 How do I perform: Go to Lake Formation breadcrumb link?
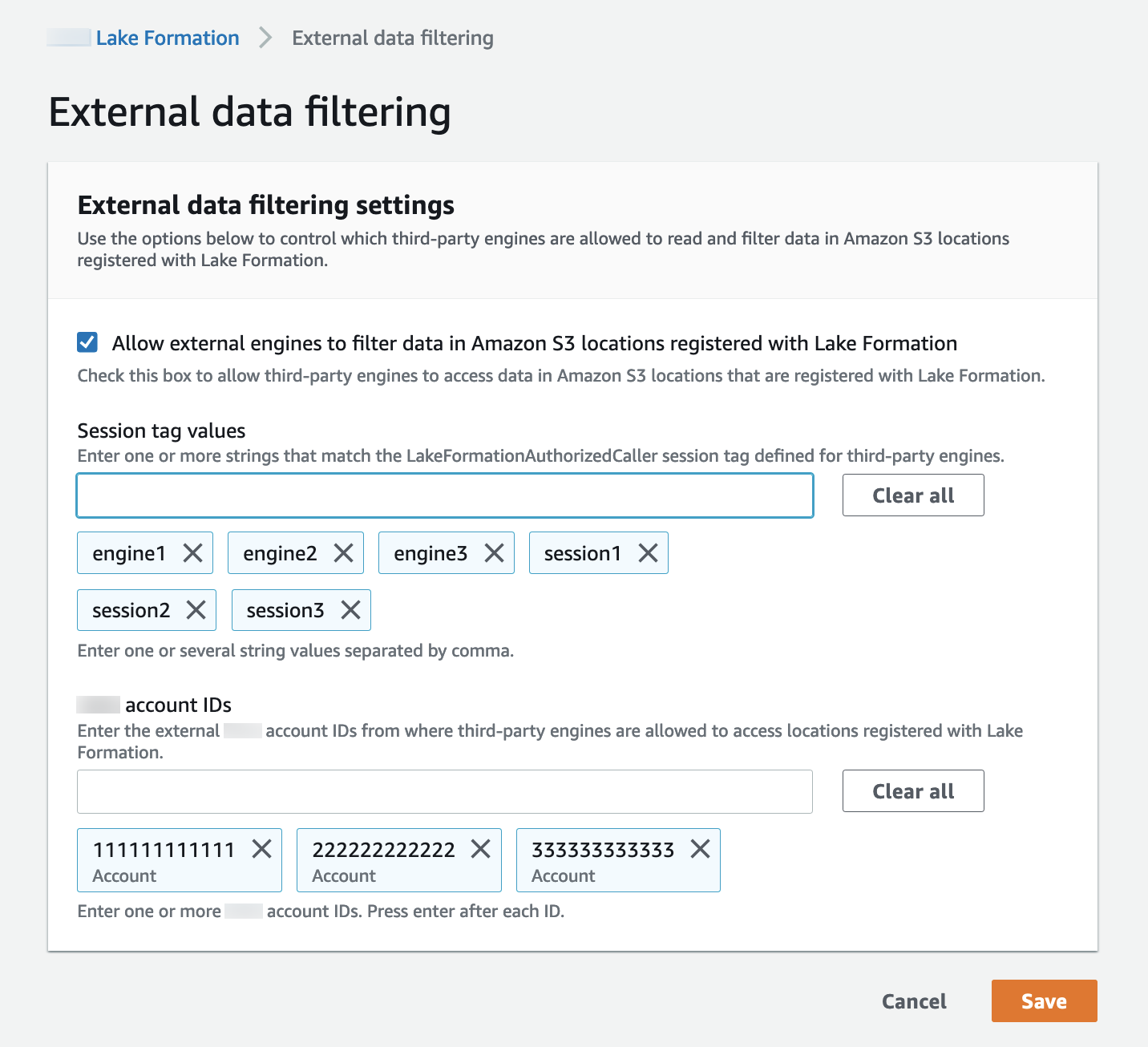[168, 38]
